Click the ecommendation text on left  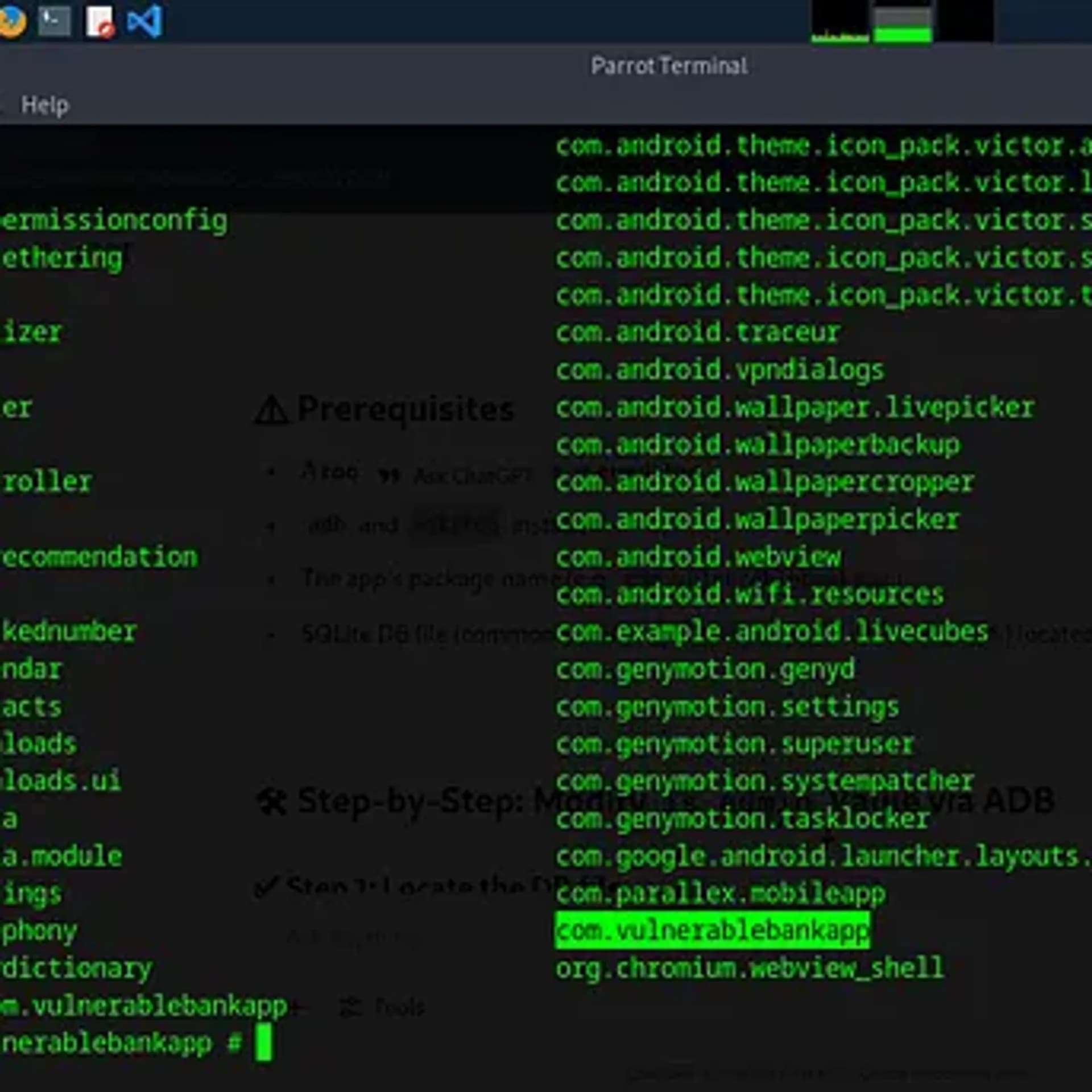point(99,557)
